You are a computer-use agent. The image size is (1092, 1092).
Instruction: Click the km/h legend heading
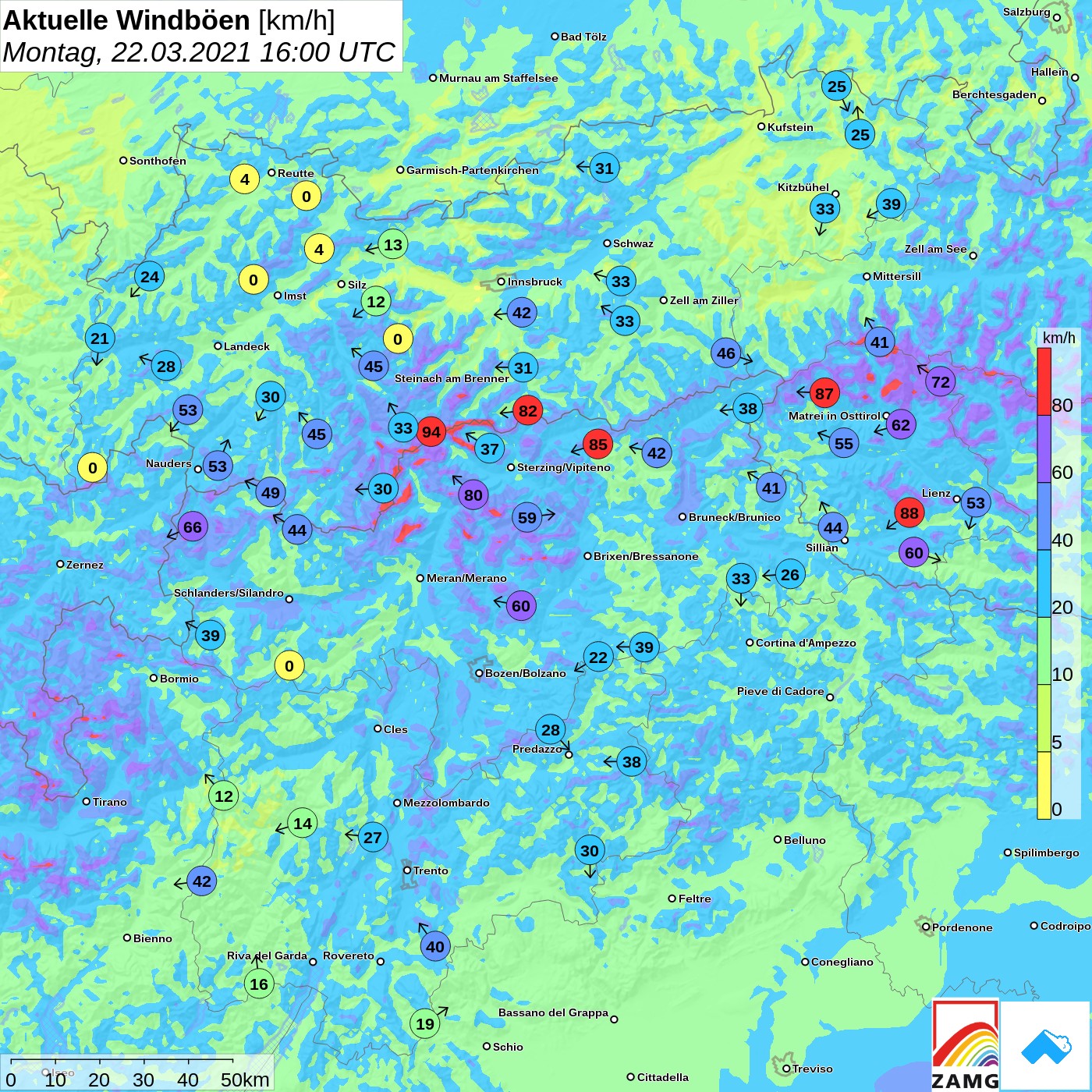[1058, 338]
